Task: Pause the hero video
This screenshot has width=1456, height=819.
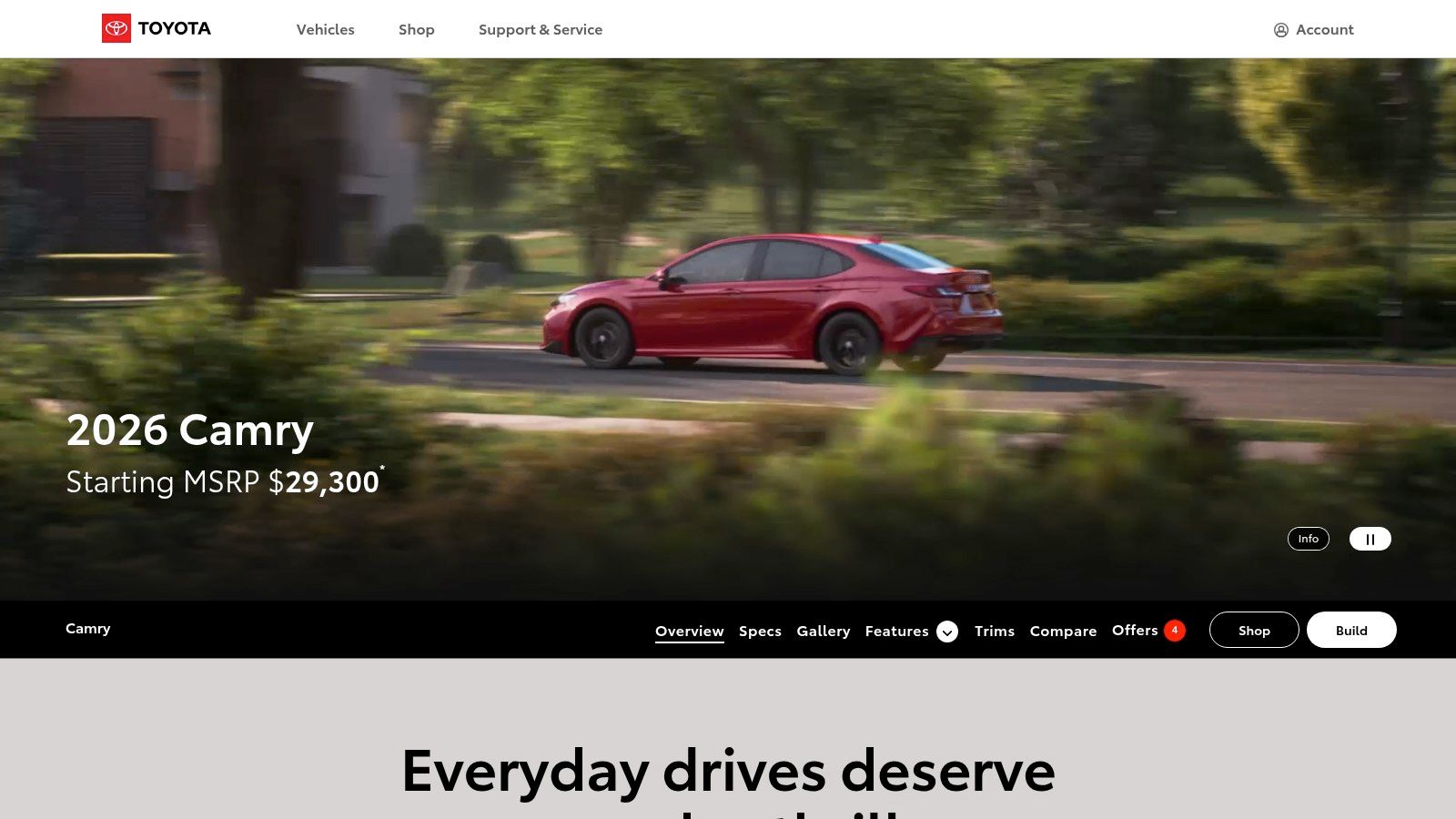Action: [1370, 539]
